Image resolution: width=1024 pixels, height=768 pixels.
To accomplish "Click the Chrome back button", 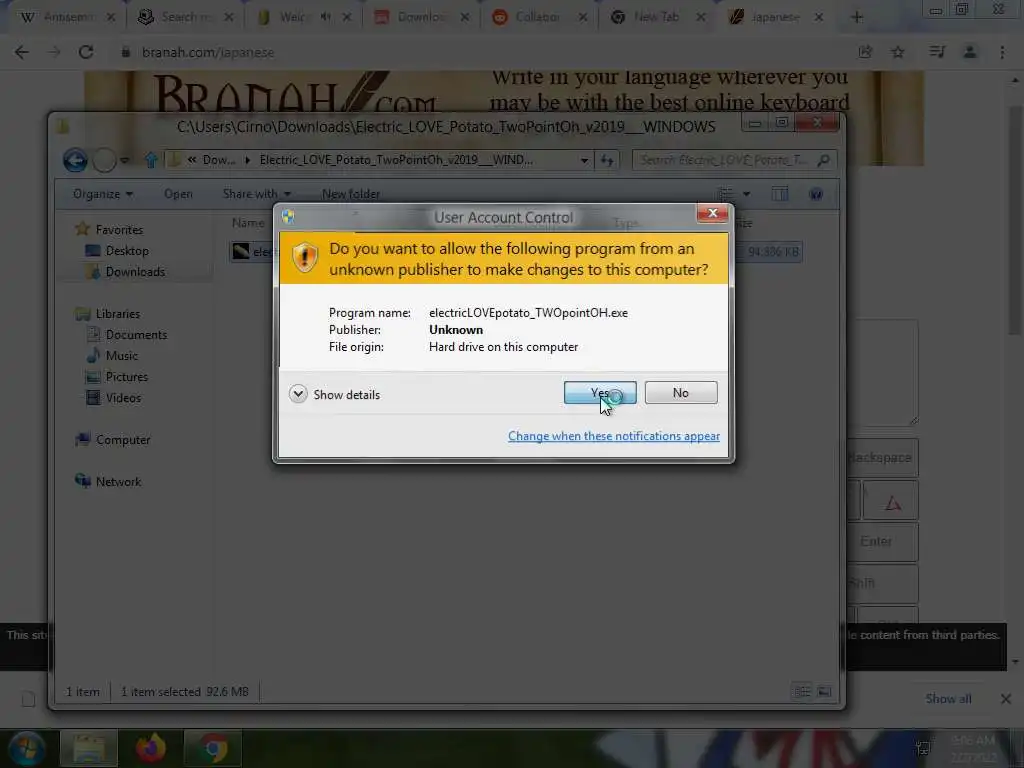I will click(22, 52).
